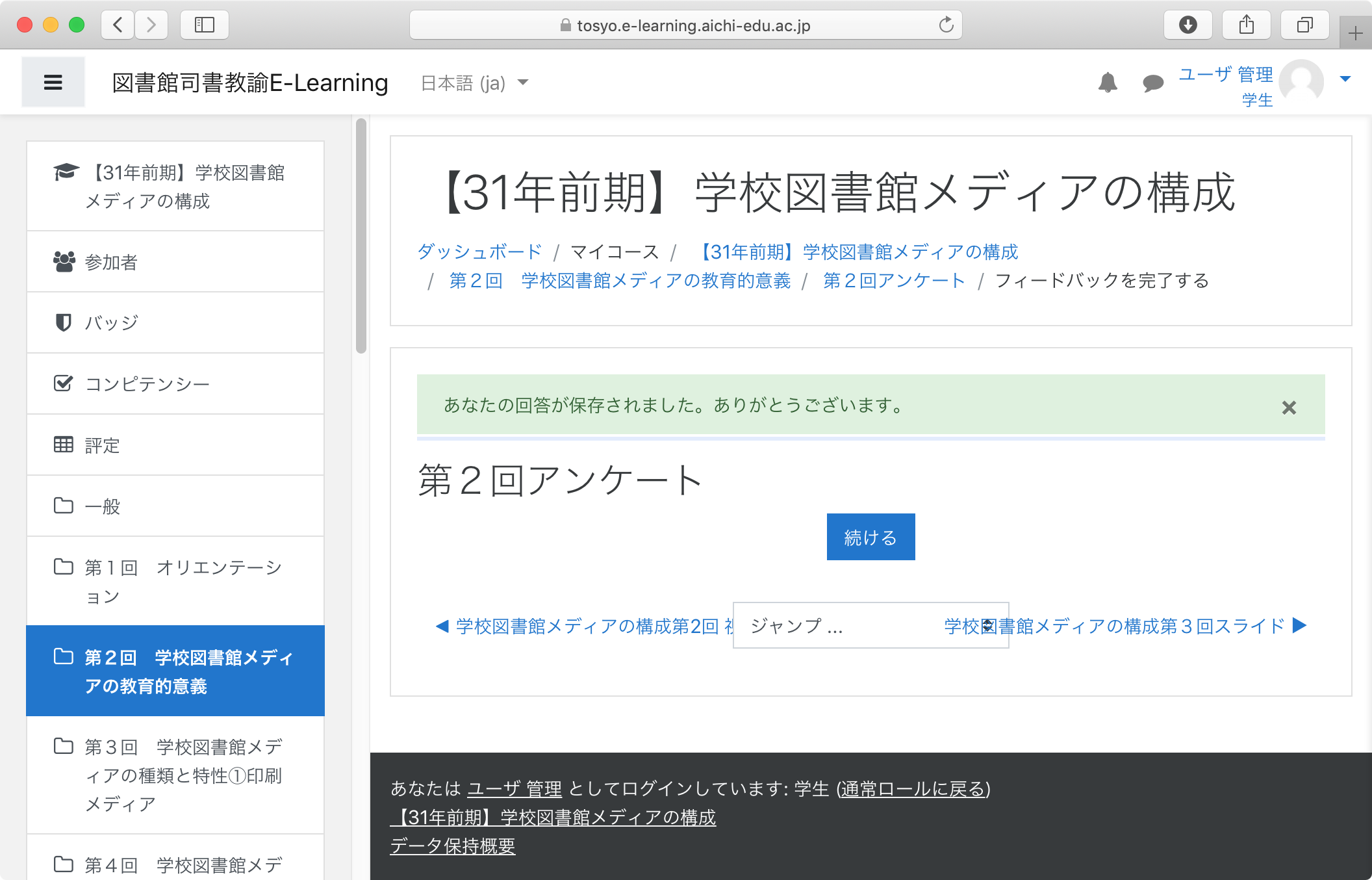Click the competency checkbox icon
The height and width of the screenshot is (880, 1372).
(x=63, y=383)
